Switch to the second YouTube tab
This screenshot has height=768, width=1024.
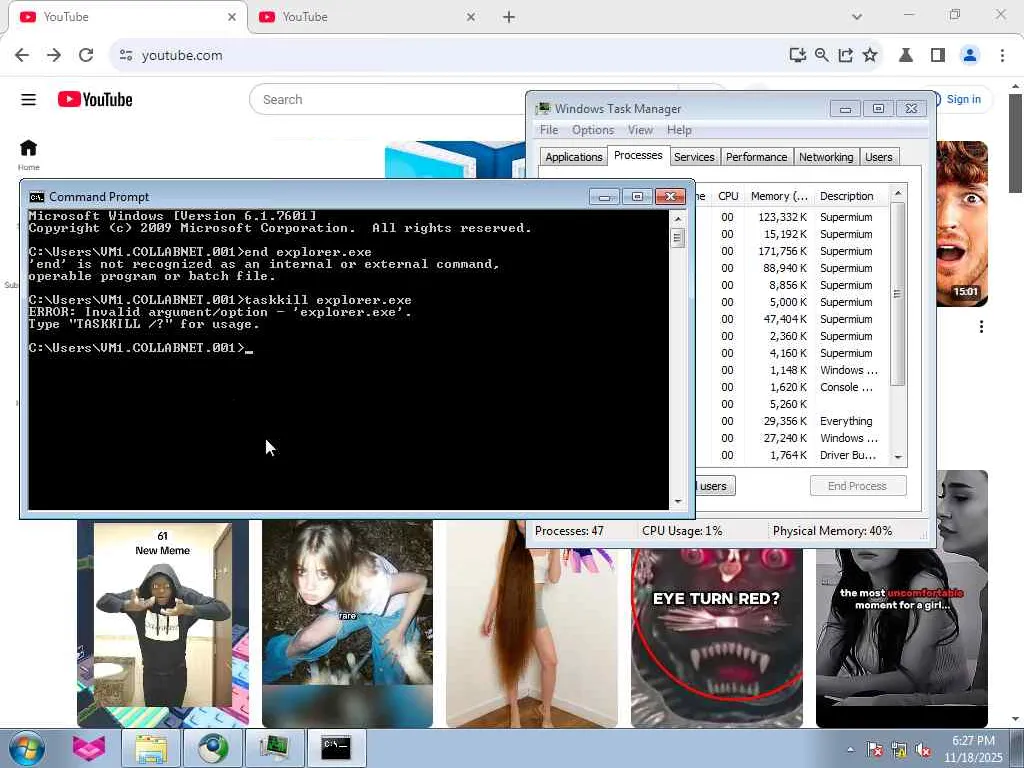(x=366, y=17)
